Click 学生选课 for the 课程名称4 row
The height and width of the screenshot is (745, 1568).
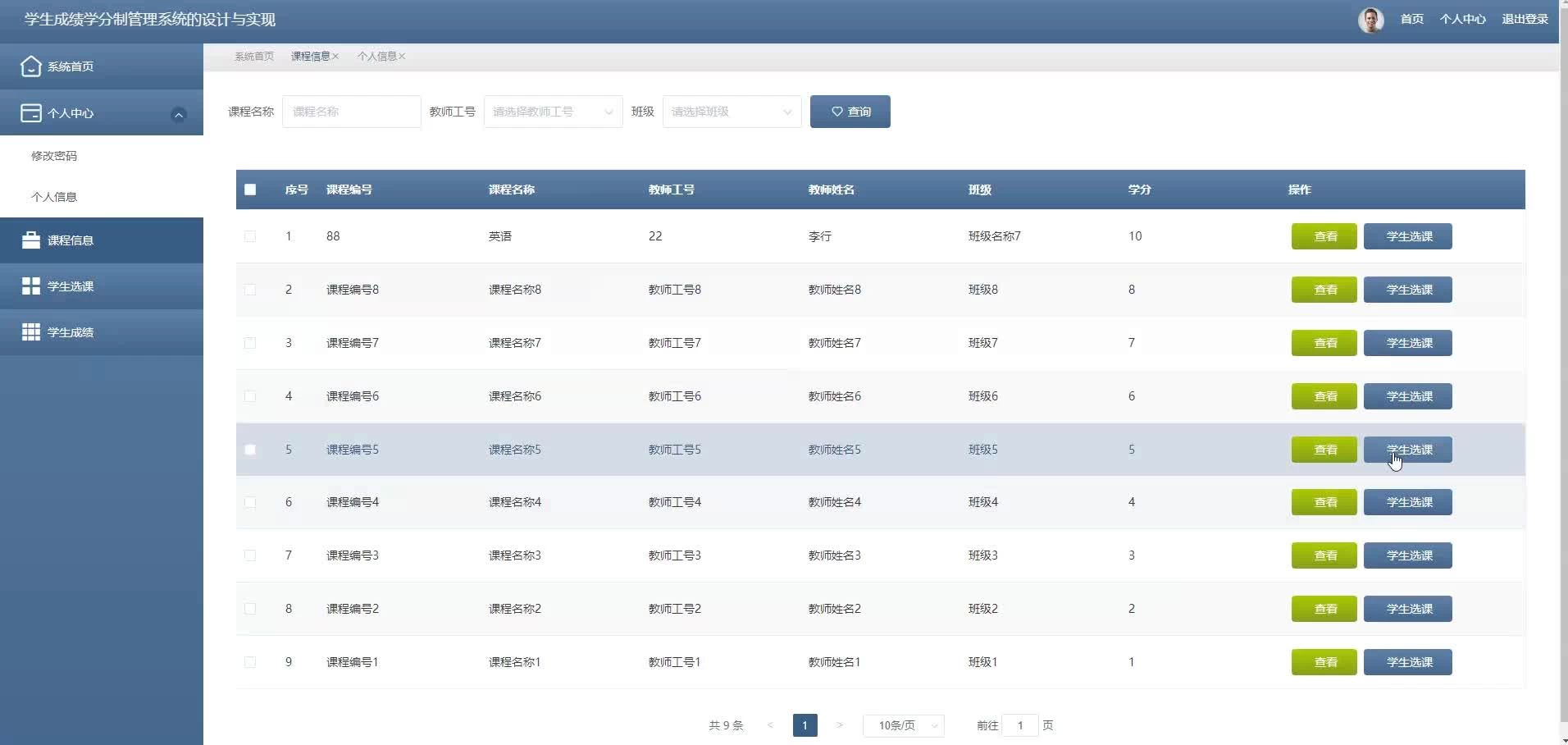[1408, 502]
